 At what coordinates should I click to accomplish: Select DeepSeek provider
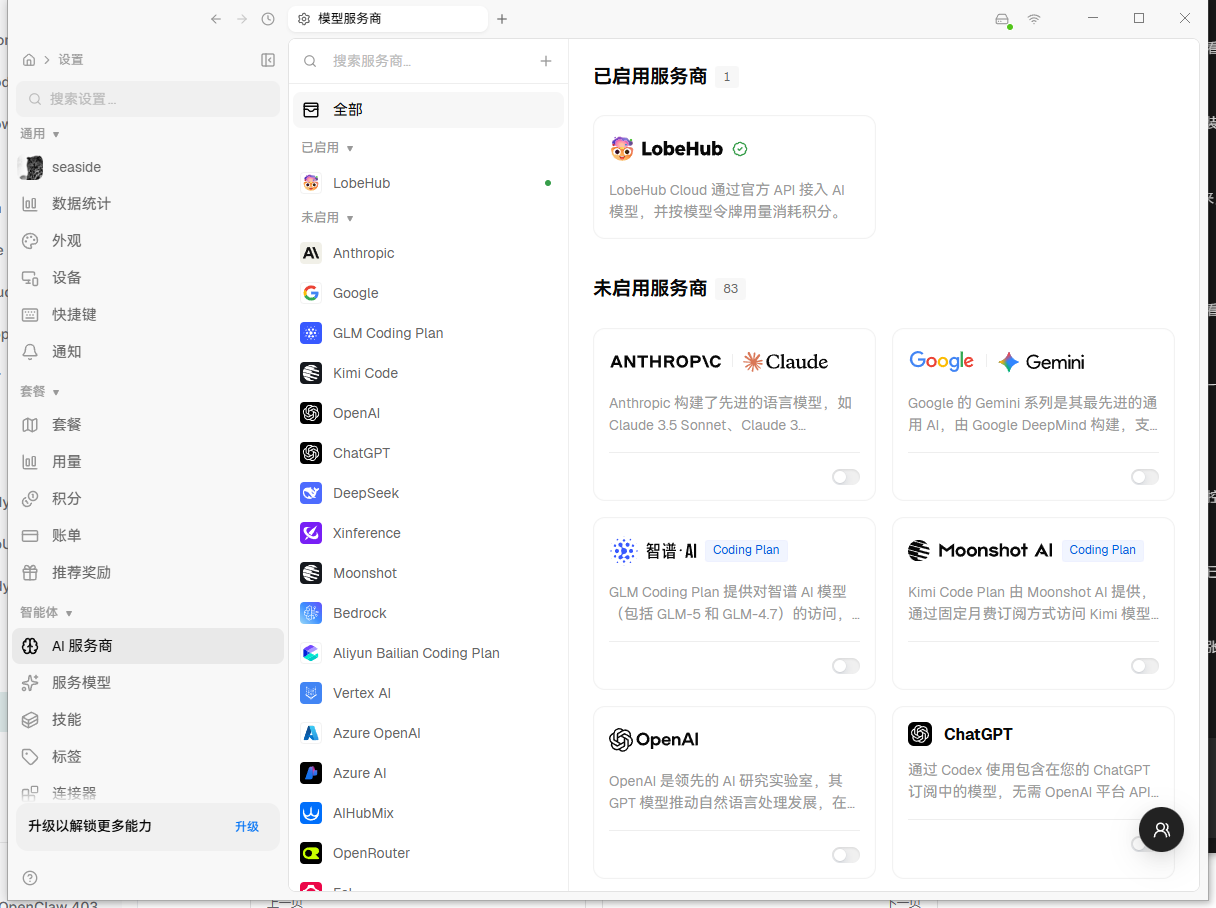point(428,493)
